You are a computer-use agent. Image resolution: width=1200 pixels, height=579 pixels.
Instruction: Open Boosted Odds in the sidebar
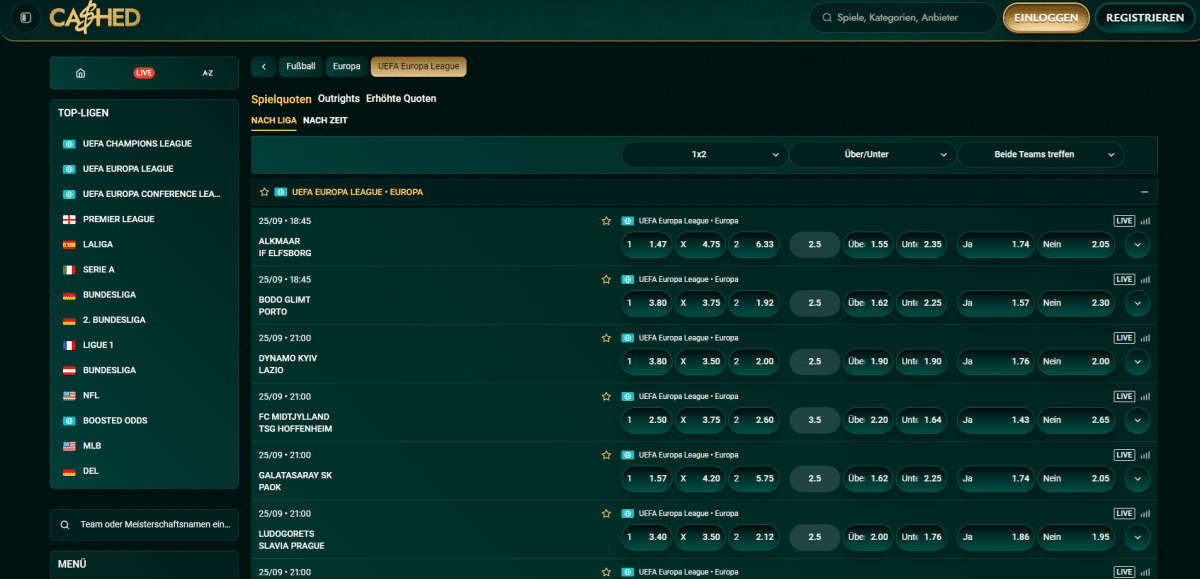[115, 420]
